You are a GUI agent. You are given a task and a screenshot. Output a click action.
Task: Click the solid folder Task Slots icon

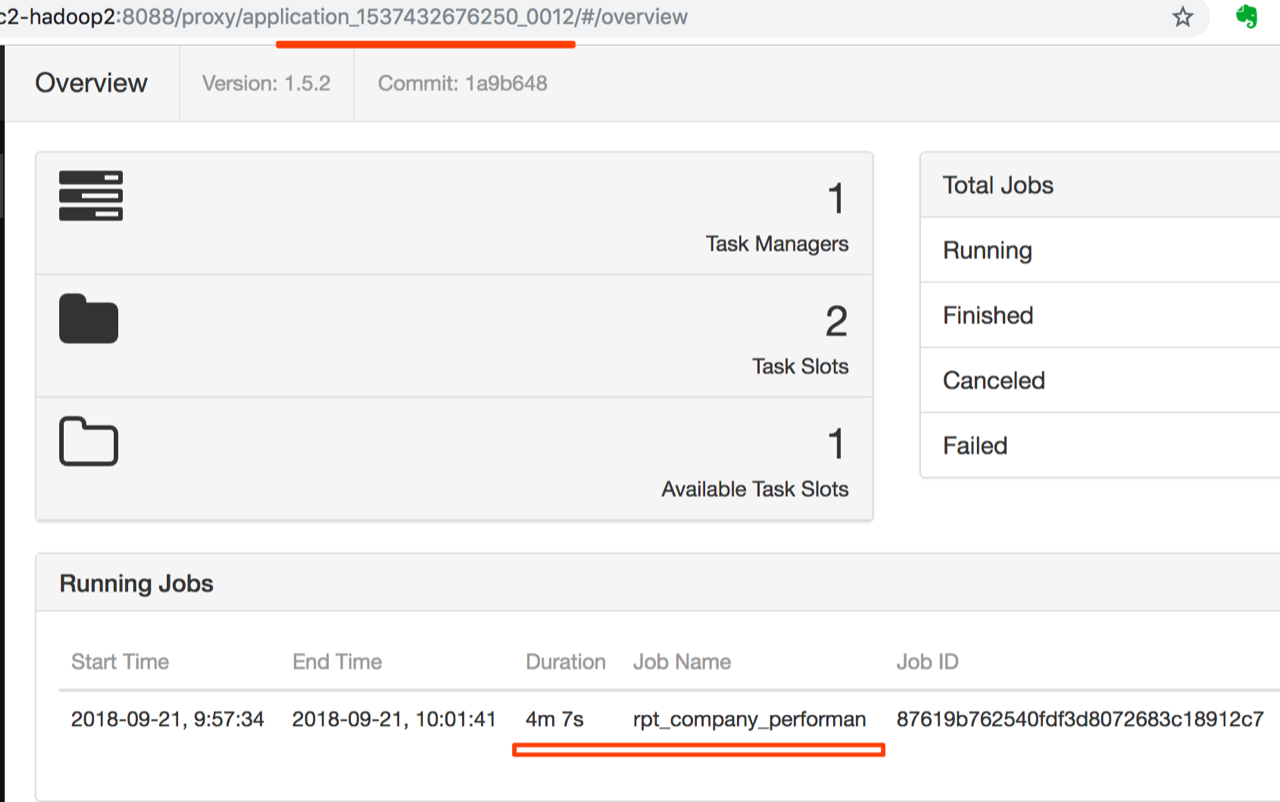click(89, 319)
